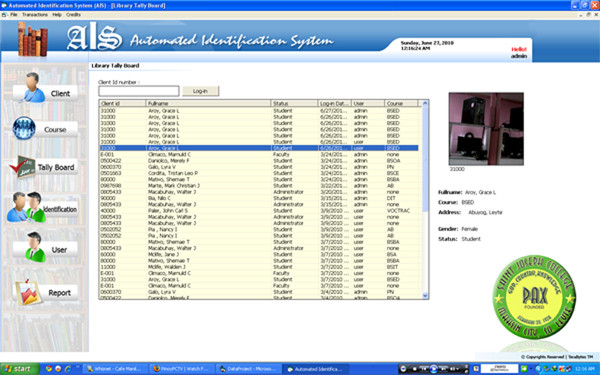The height and width of the screenshot is (375, 600).
Task: Open the Course module from the sidebar
Action: [x=45, y=129]
